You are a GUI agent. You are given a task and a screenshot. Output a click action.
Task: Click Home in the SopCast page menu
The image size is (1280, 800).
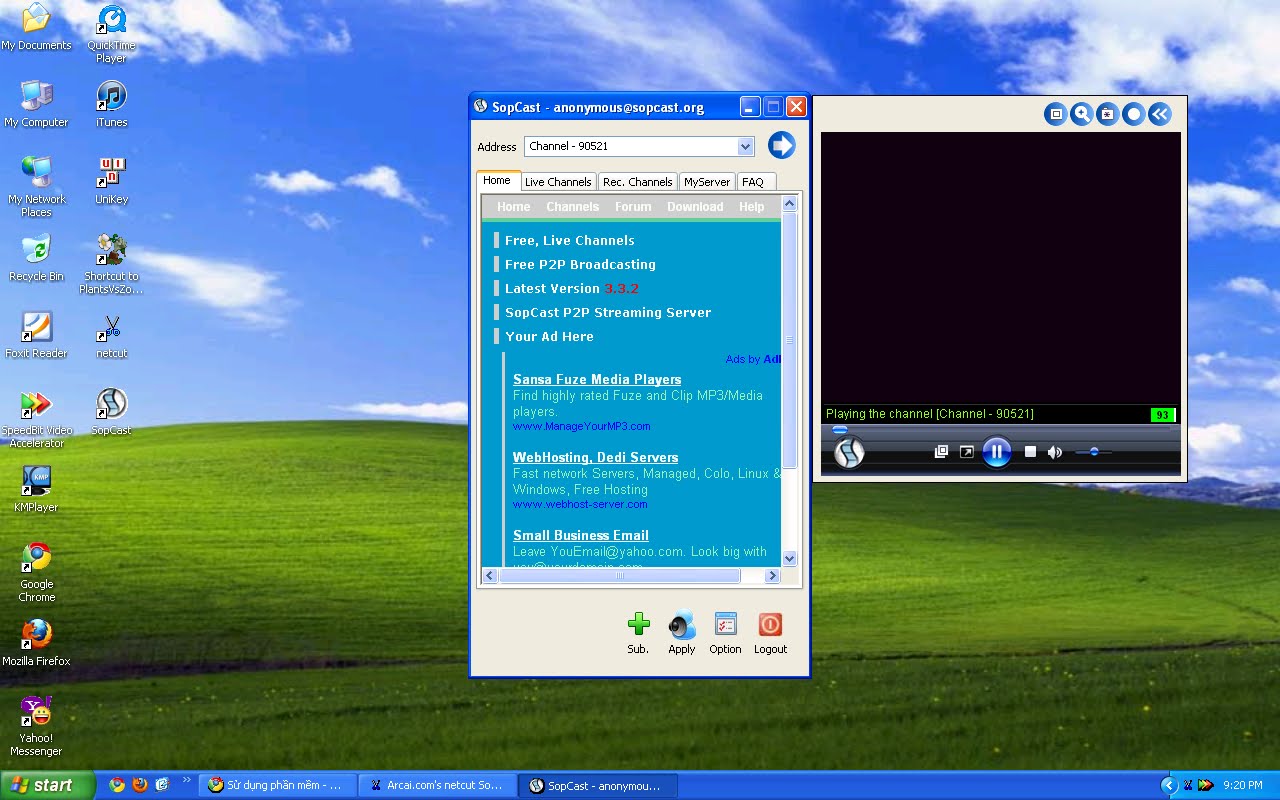click(514, 207)
